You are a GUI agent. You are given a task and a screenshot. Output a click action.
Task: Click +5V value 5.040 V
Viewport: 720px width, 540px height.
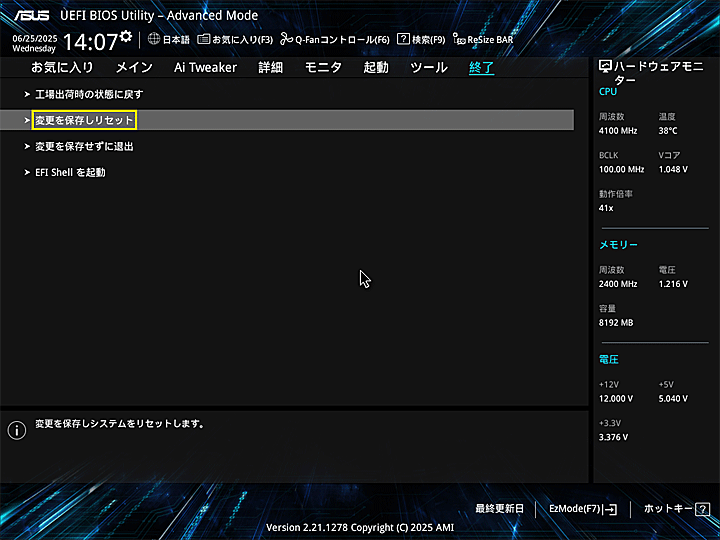tap(673, 399)
